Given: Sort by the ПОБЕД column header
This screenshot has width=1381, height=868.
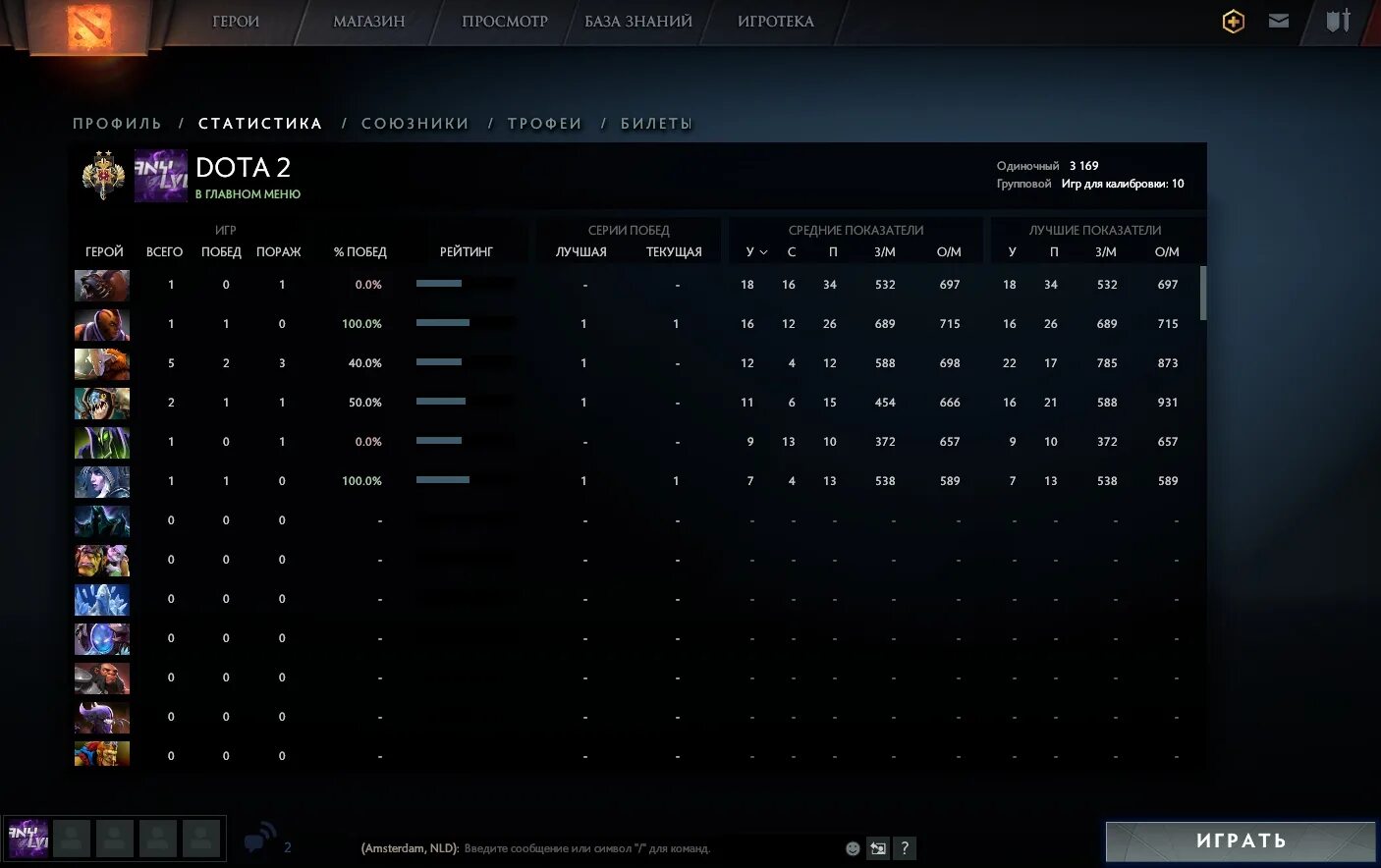Looking at the screenshot, I should (221, 252).
